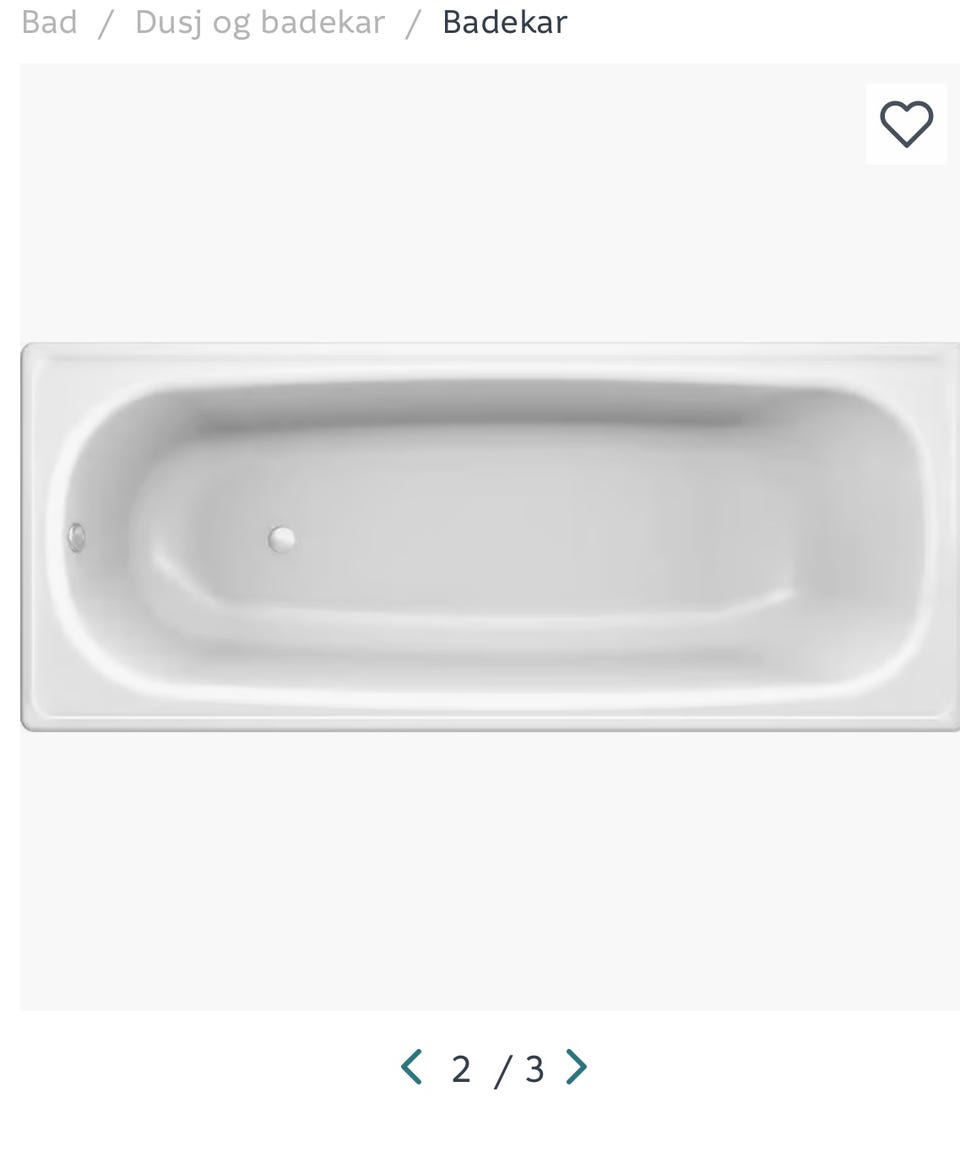
Task: Advance to the next product image
Action: click(577, 1067)
